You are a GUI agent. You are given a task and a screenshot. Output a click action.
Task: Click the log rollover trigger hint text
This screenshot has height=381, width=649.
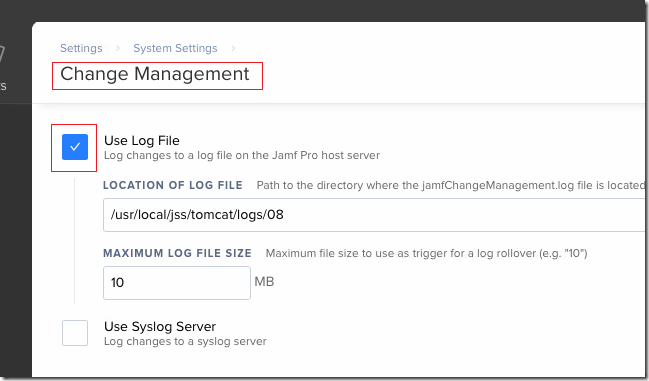[426, 253]
